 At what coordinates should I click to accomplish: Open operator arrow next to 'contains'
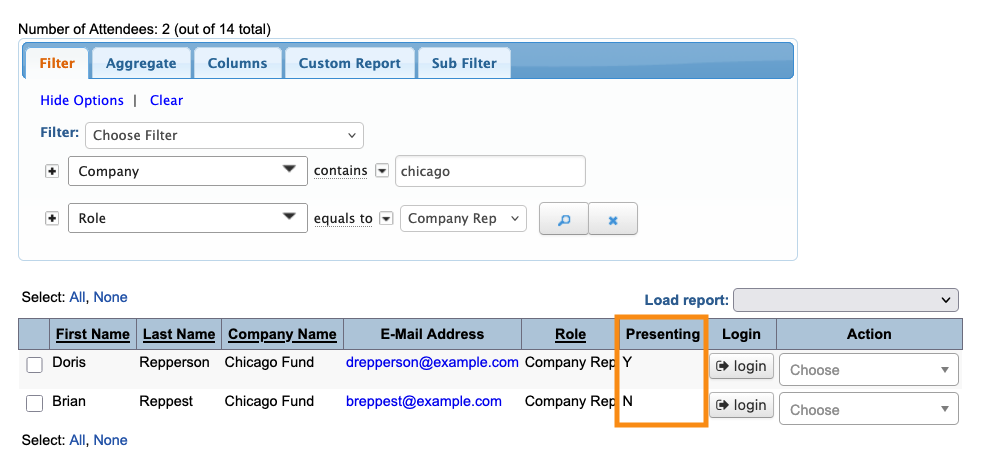pos(382,171)
